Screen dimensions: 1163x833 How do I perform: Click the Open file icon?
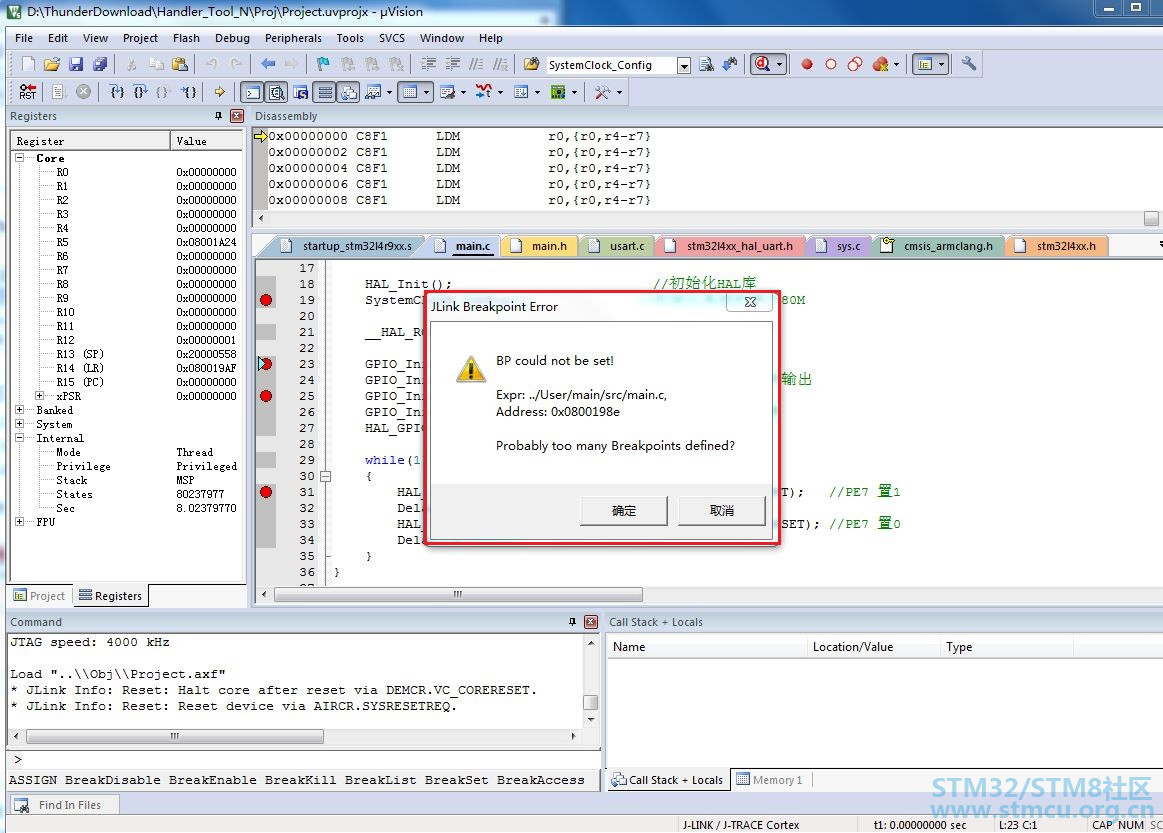(x=52, y=65)
